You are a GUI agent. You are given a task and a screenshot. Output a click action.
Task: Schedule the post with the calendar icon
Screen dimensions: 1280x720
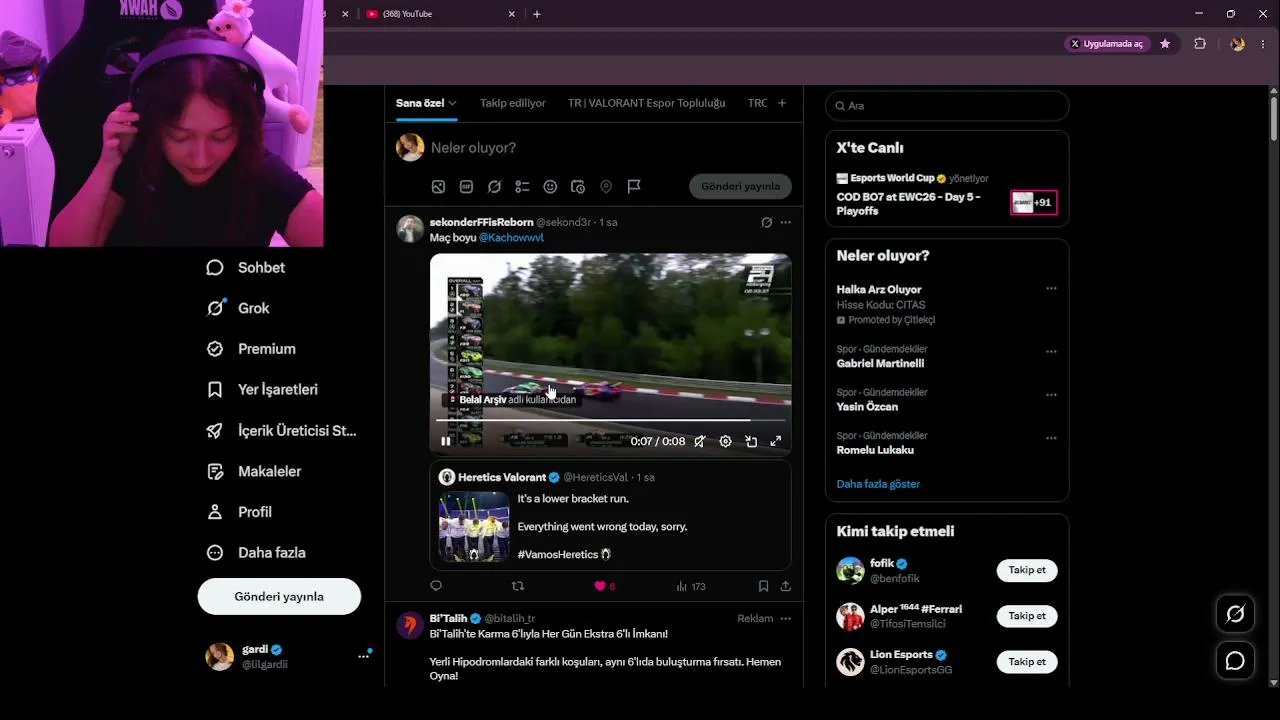578,187
